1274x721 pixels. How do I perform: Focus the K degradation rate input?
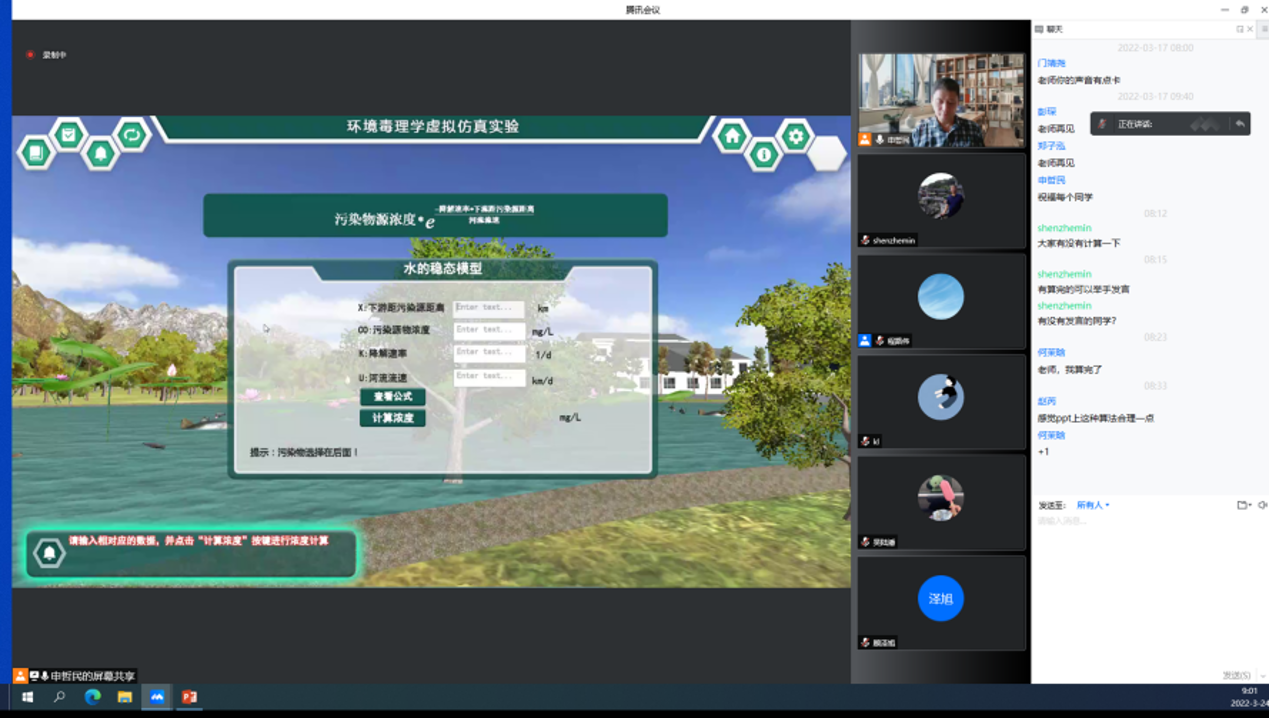(x=489, y=353)
